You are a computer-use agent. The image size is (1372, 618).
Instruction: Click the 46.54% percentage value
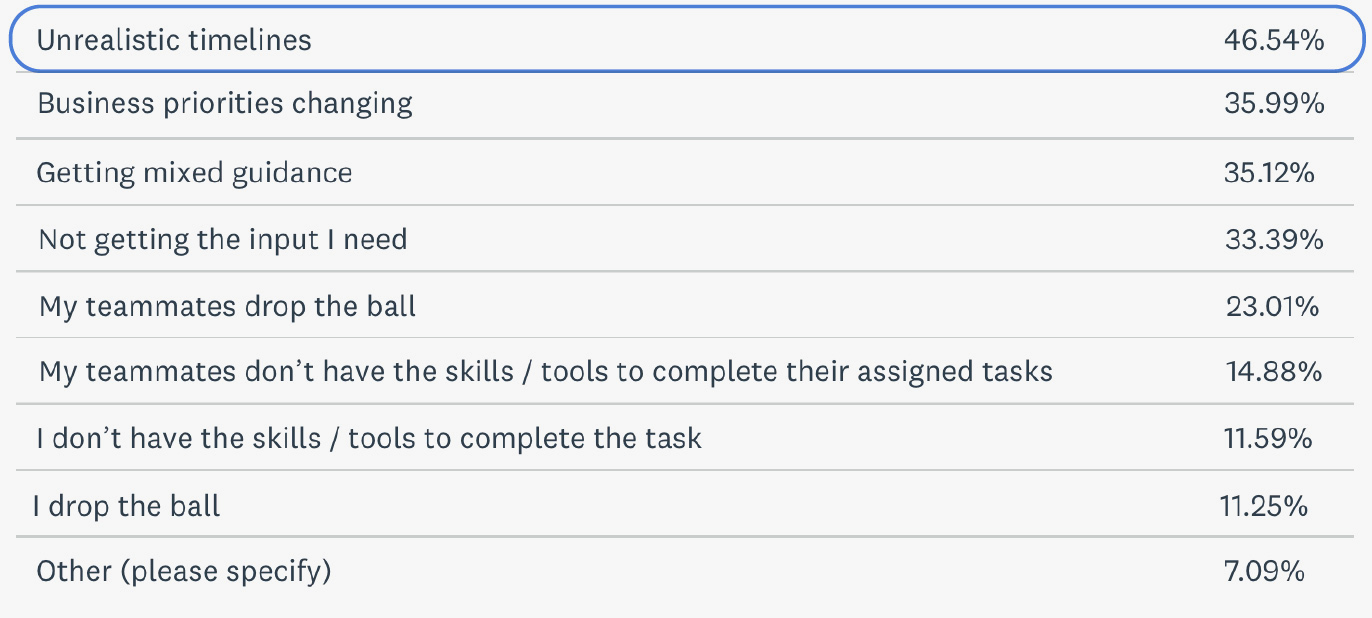pyautogui.click(x=1274, y=40)
